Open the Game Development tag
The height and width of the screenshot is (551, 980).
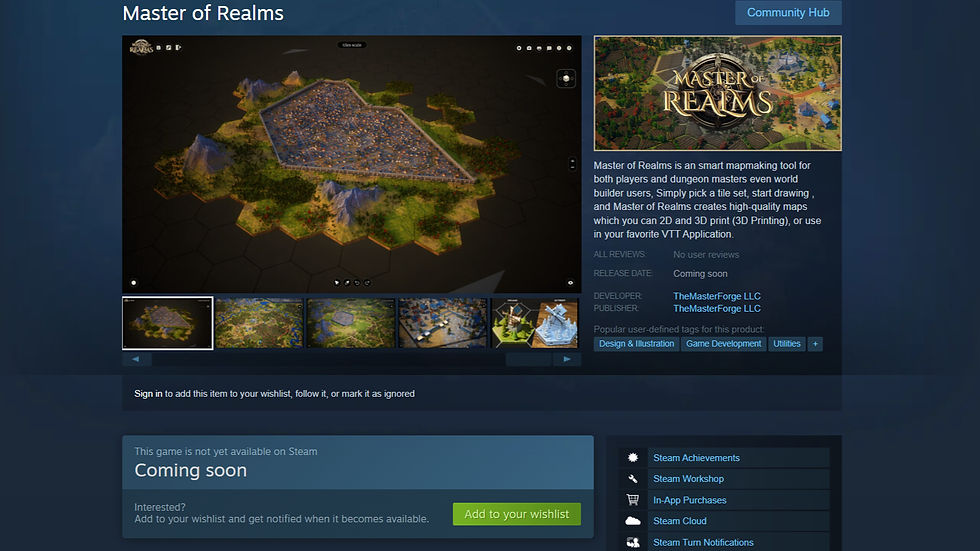pos(724,344)
